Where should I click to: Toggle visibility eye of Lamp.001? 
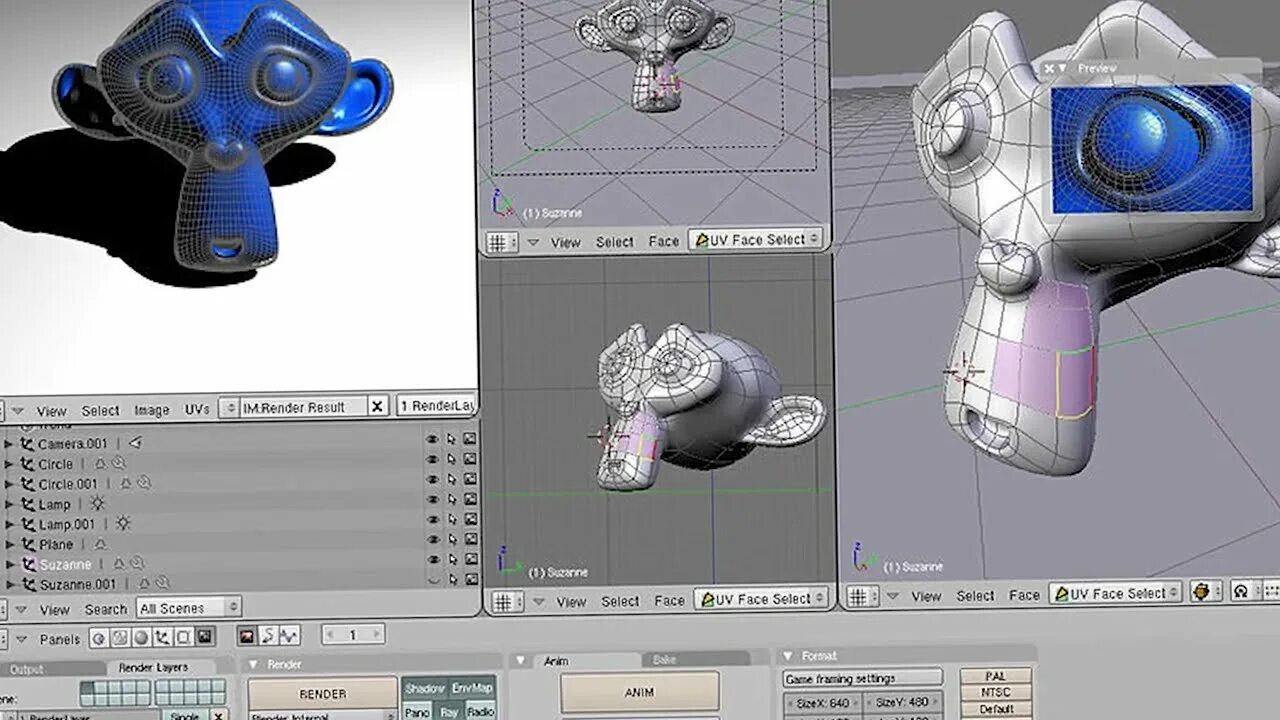433,519
